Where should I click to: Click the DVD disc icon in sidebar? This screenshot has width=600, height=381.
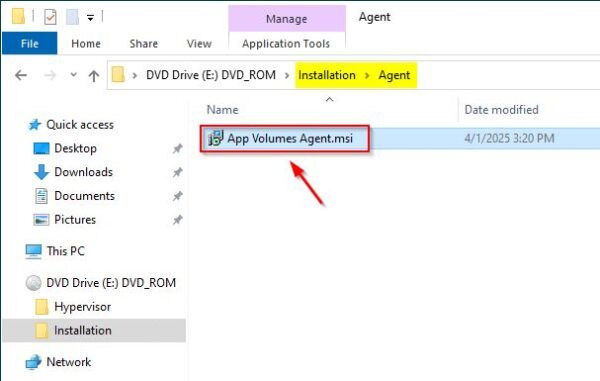pos(33,283)
